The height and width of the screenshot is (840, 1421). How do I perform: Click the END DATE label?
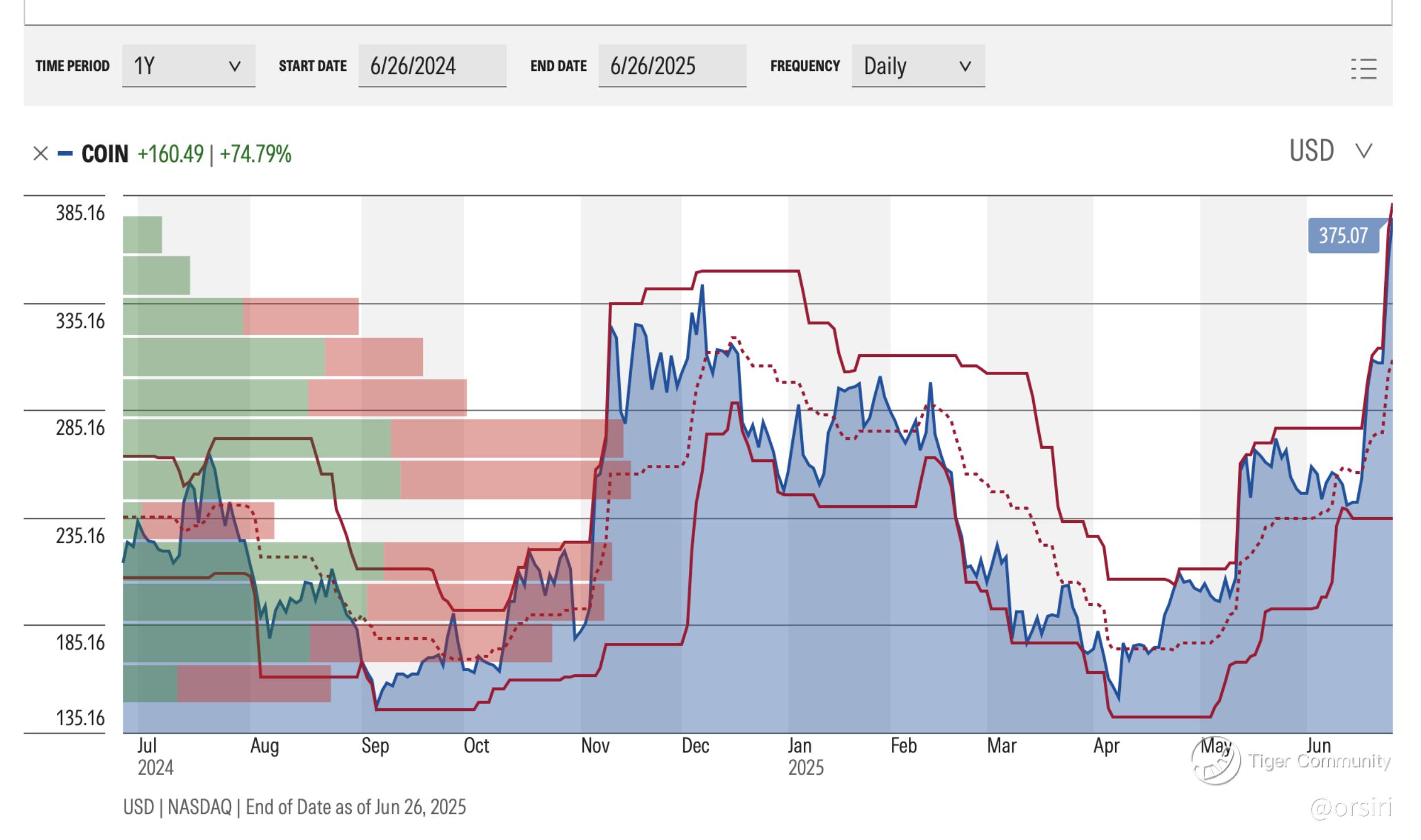[559, 66]
